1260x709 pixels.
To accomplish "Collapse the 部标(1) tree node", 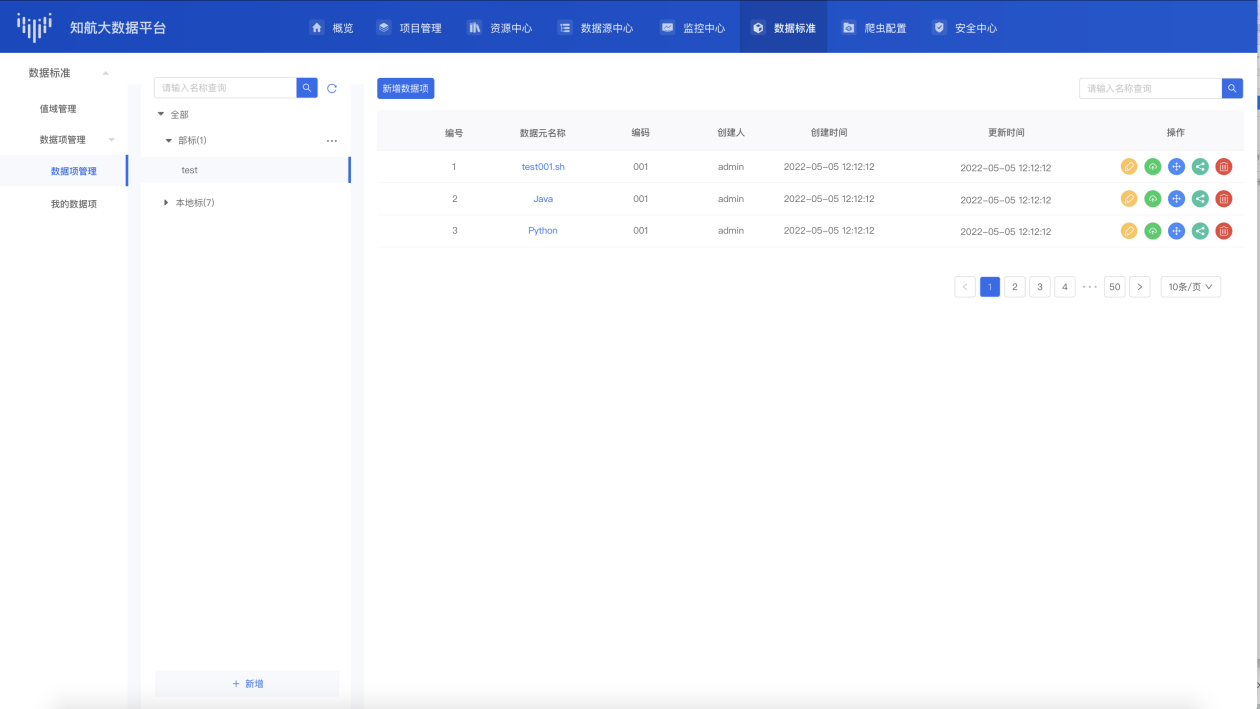I will tap(169, 141).
